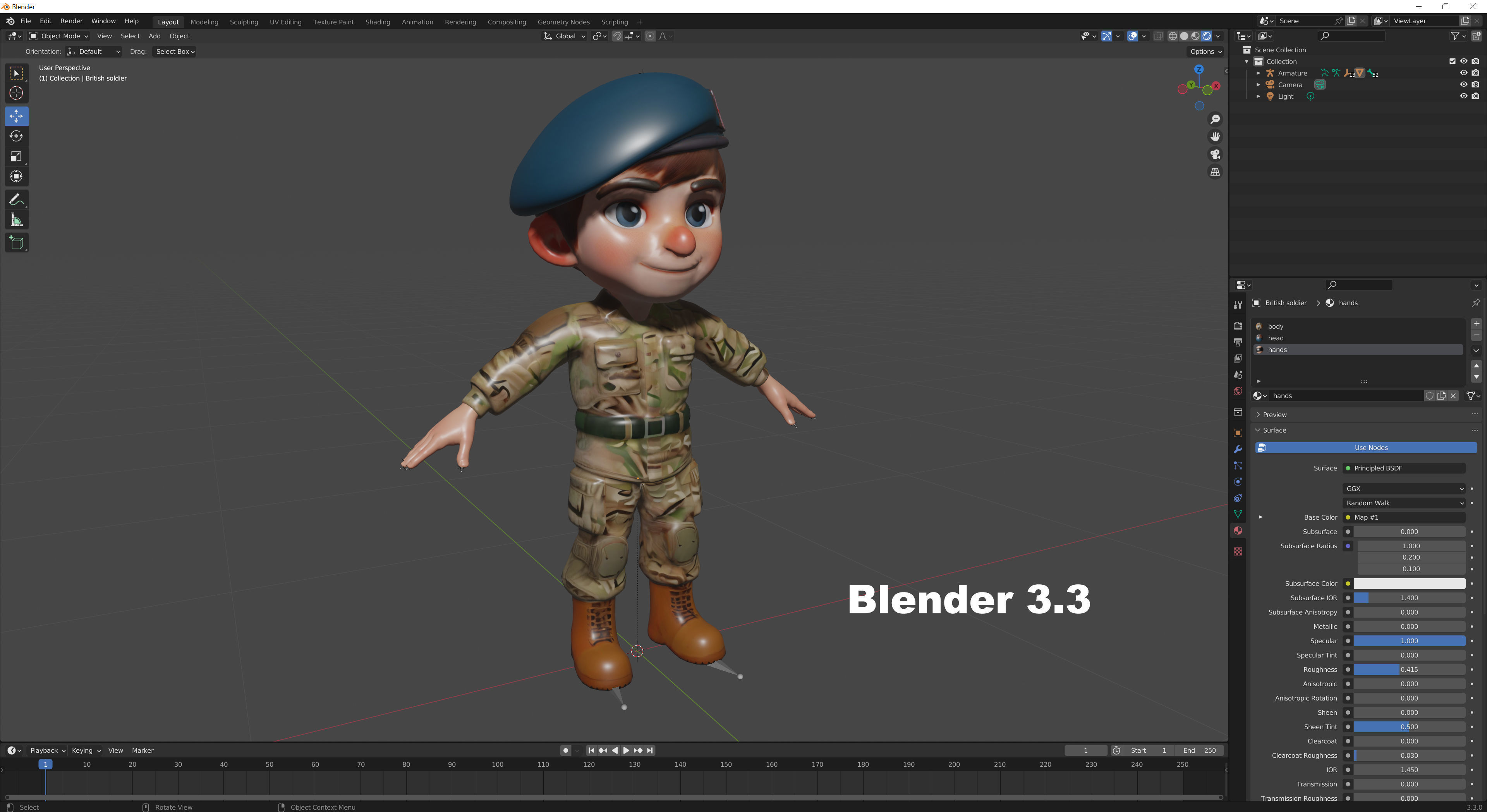Screen dimensions: 1487x812
Task: Toggle proportional editing
Action: pos(650,36)
